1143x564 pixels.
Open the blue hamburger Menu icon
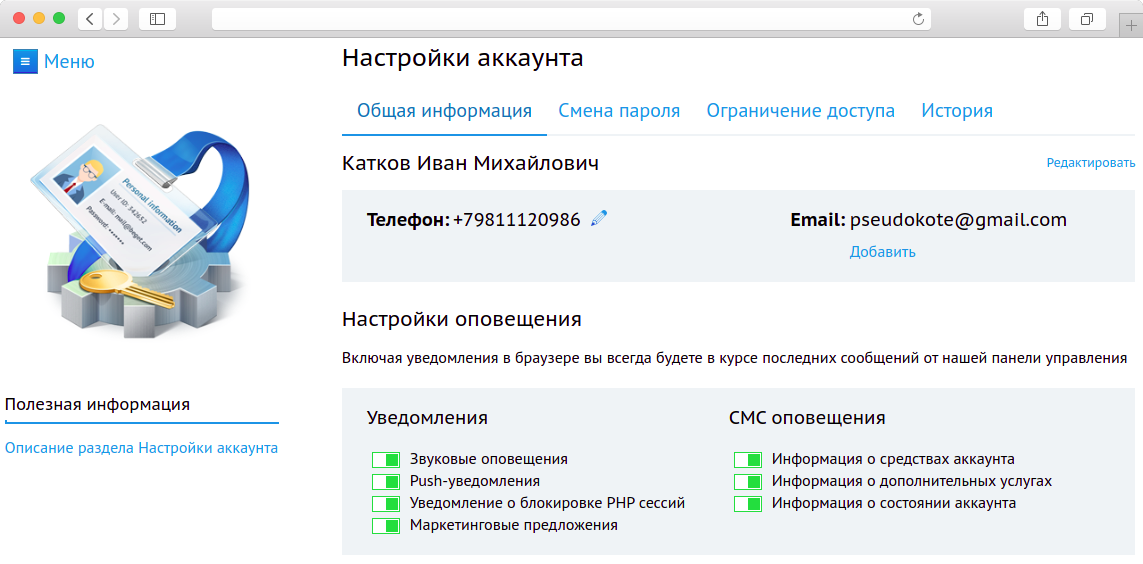click(25, 61)
